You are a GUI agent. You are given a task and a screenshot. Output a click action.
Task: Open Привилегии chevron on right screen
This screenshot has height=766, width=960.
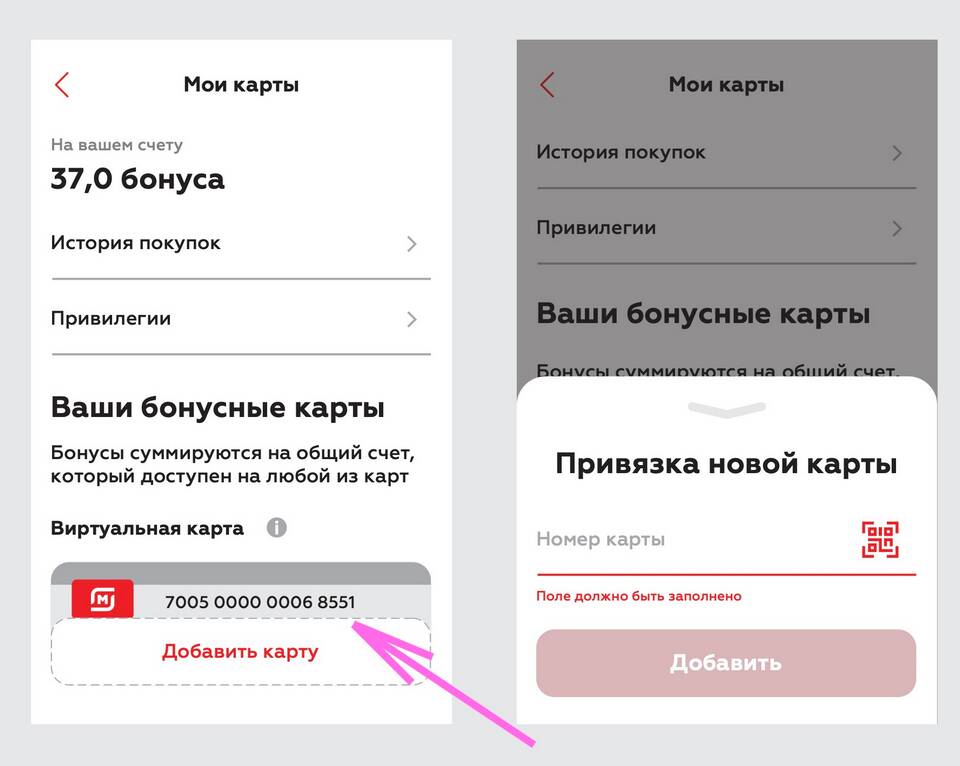point(897,228)
